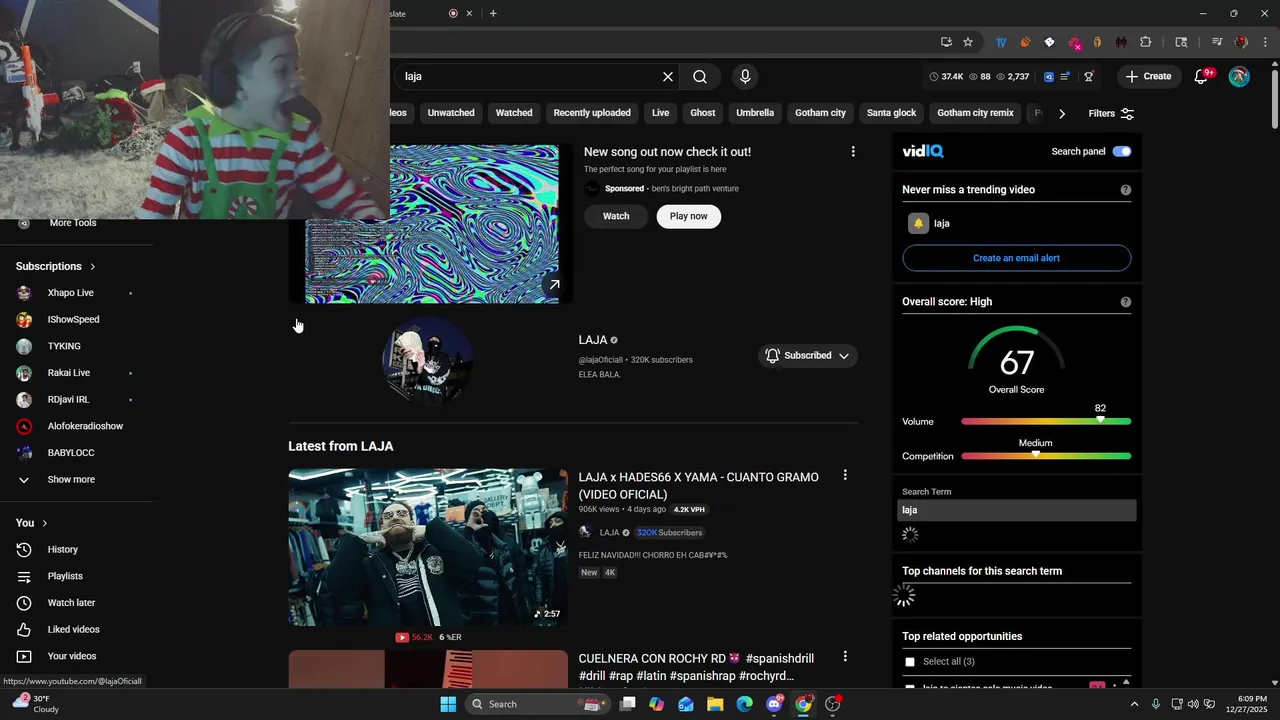Open Chrome media controls icon
The image size is (1280, 720).
[1217, 42]
